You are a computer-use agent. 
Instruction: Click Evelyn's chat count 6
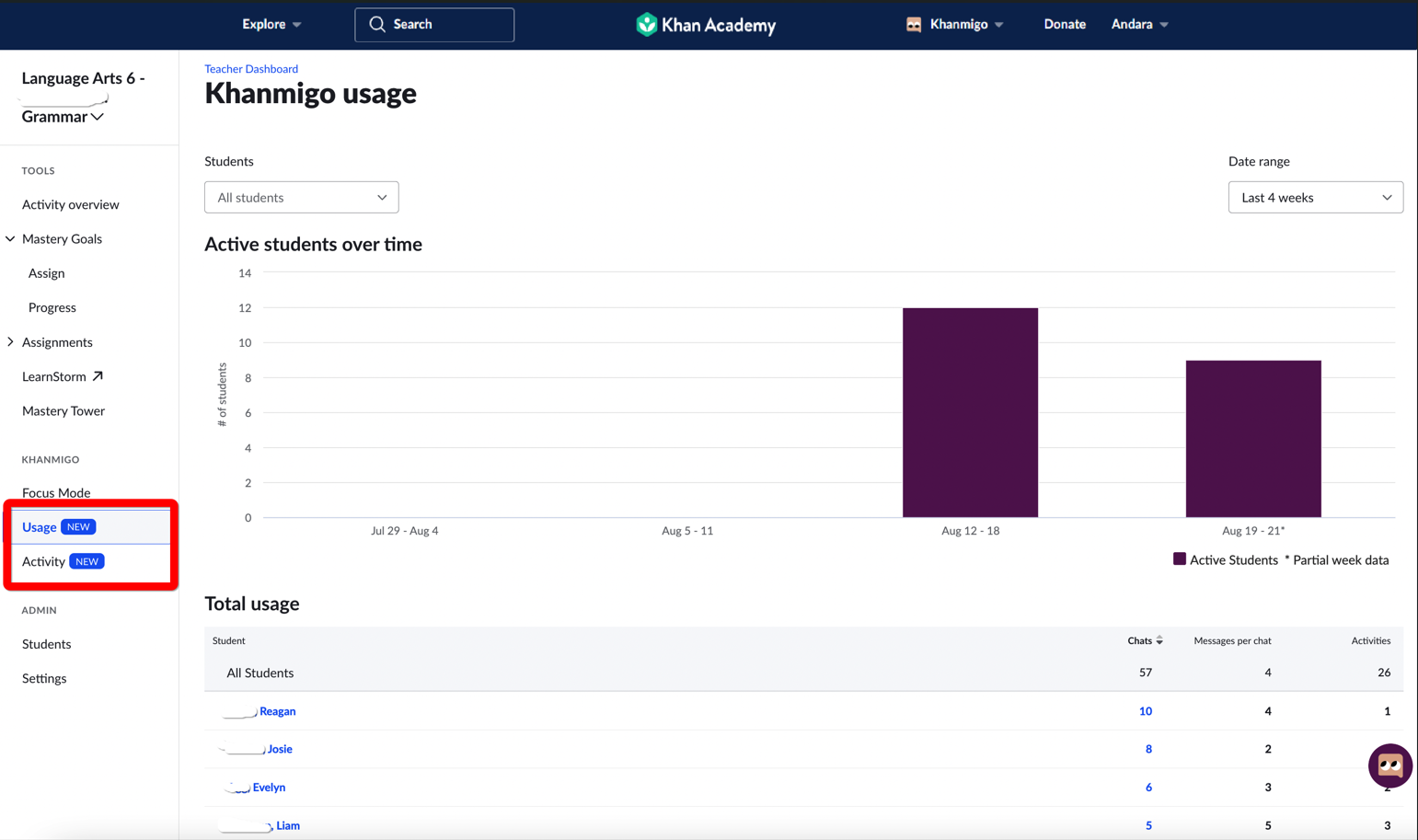point(1148,788)
